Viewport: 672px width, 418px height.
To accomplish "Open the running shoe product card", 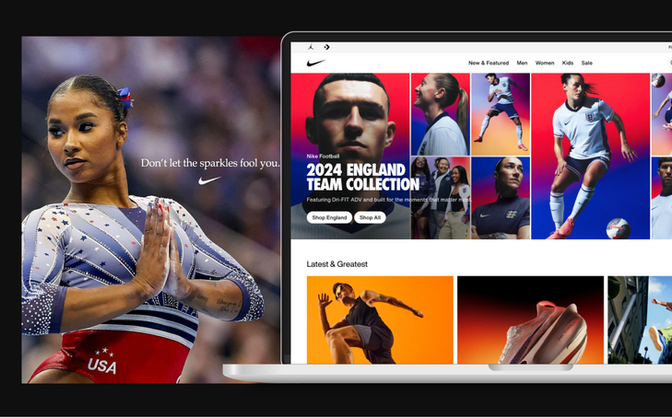I will (530, 320).
